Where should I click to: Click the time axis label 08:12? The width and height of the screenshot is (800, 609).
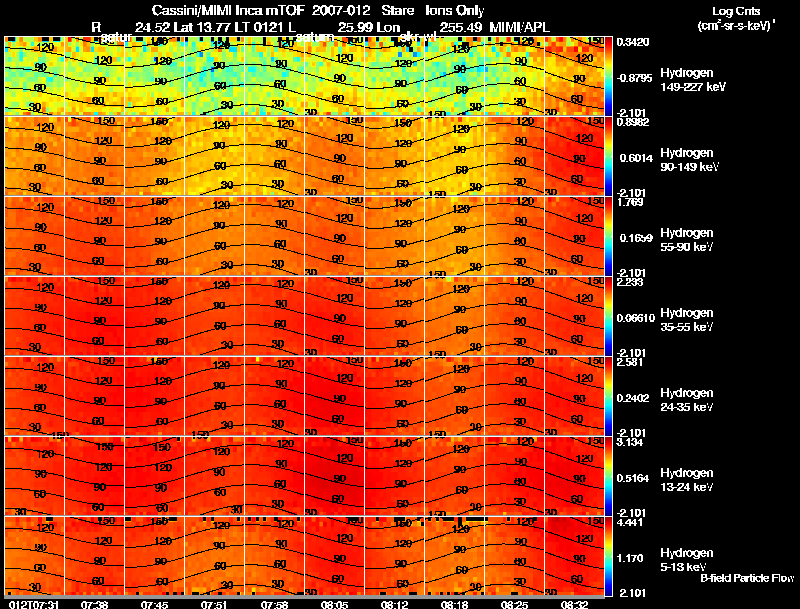[394, 604]
